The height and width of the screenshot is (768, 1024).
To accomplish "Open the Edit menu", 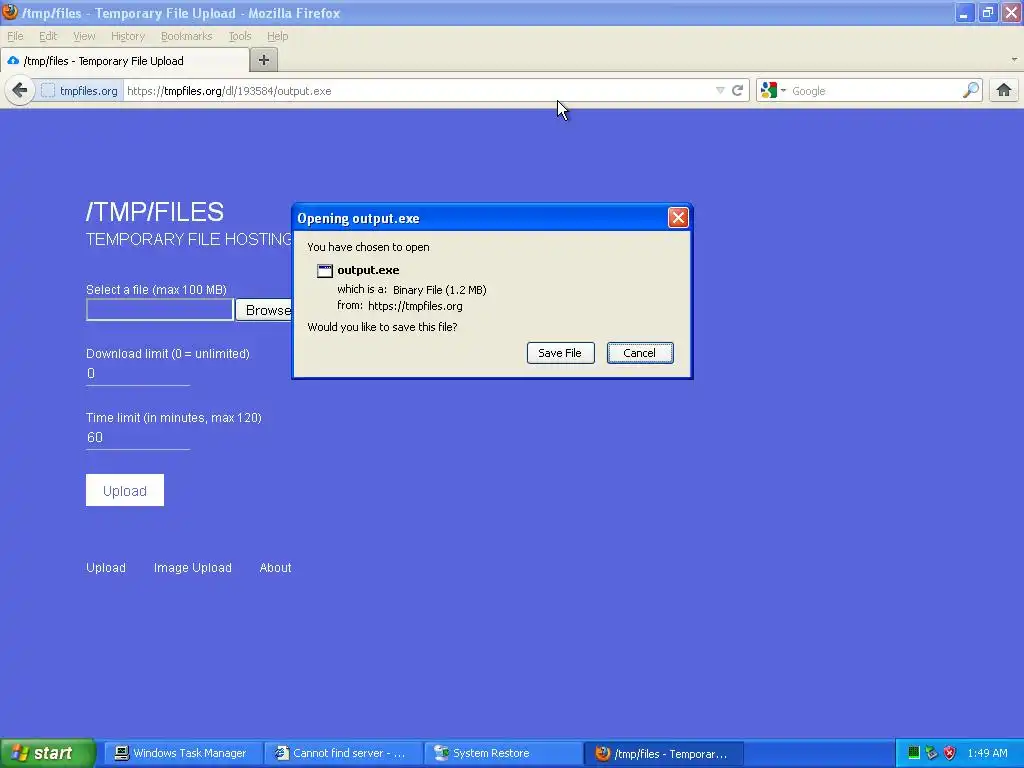I will pos(48,36).
